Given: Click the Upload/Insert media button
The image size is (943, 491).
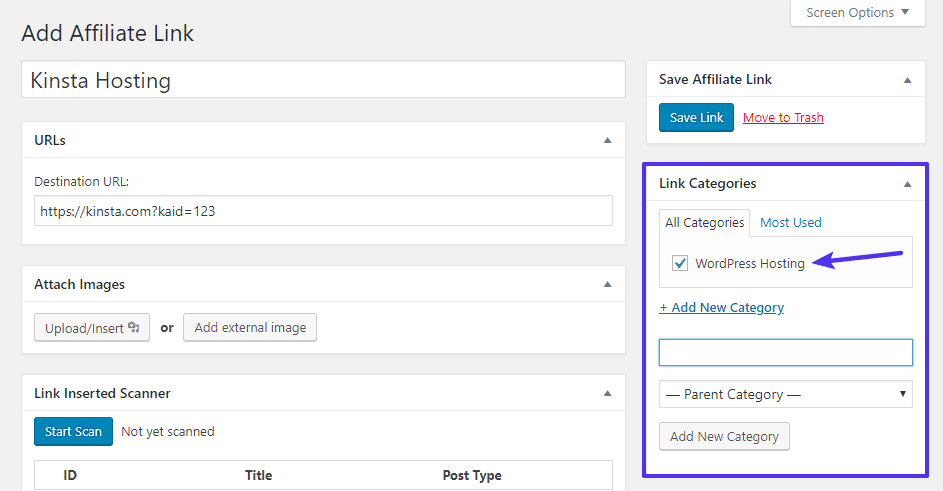Looking at the screenshot, I should (x=92, y=327).
